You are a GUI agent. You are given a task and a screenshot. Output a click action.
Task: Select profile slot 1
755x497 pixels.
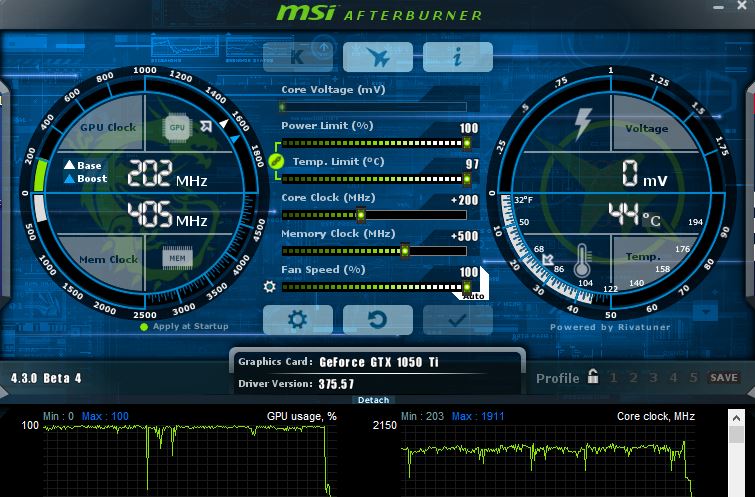click(613, 377)
